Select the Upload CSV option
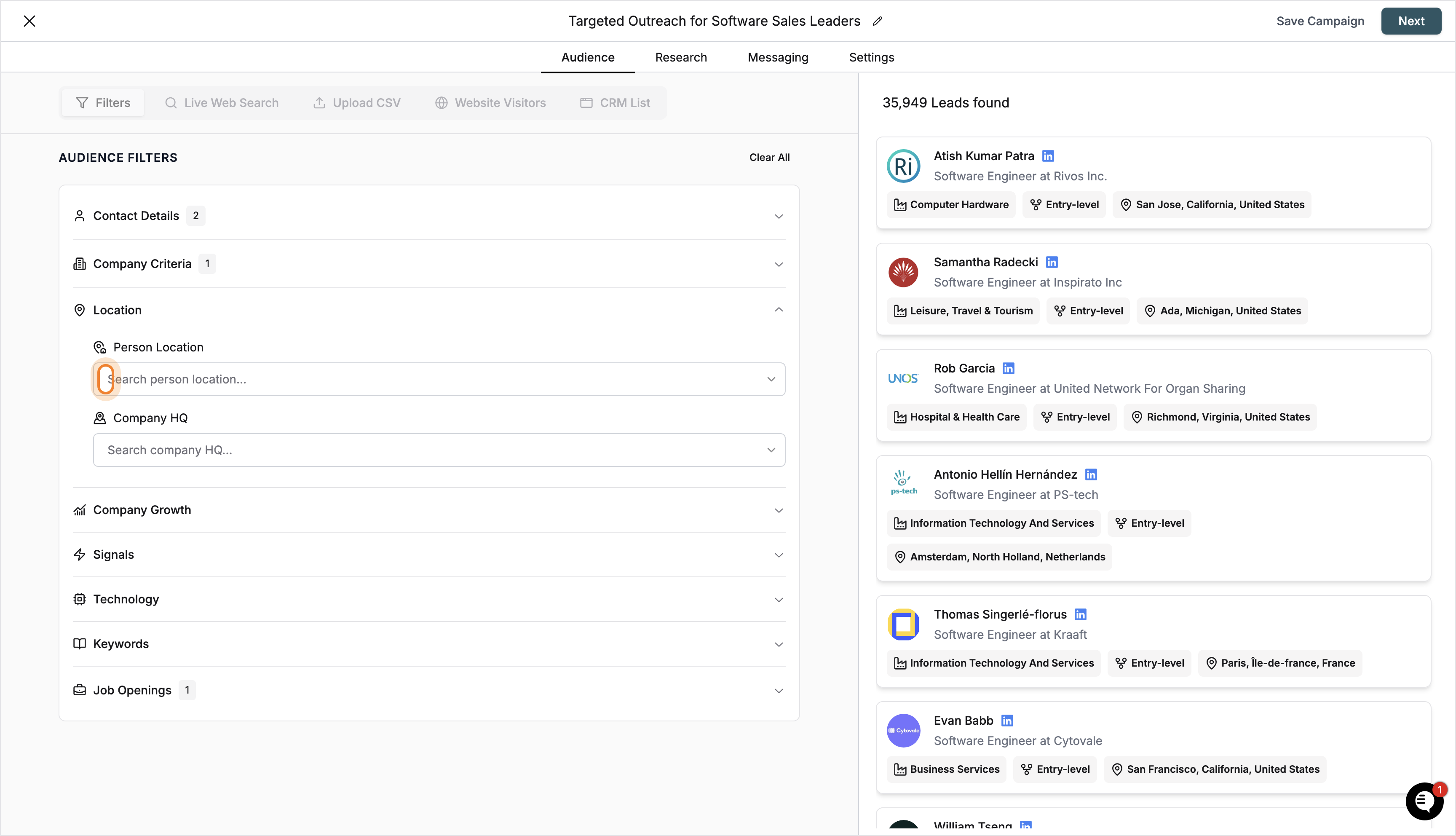Viewport: 1456px width, 836px height. click(320, 102)
